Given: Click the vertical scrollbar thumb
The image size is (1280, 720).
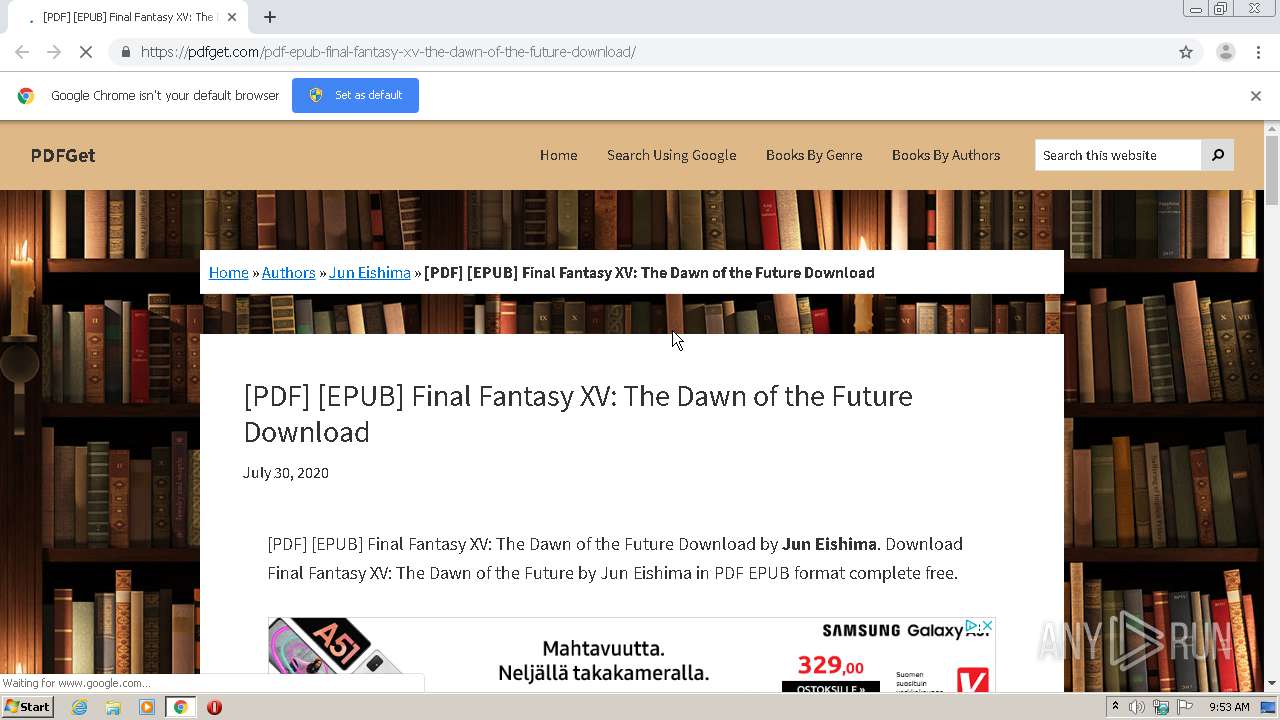Looking at the screenshot, I should click(x=1272, y=169).
